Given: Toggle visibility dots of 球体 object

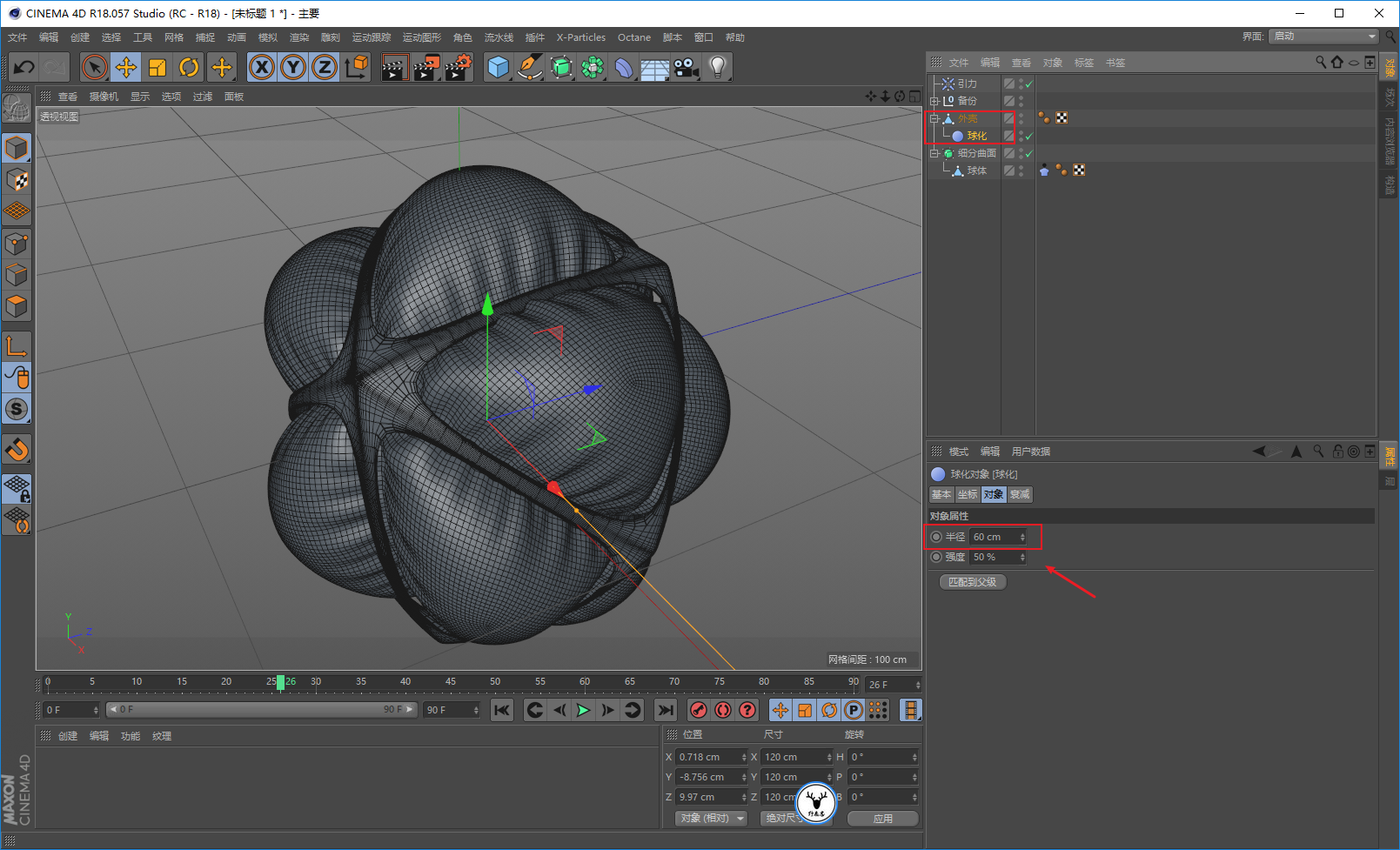Looking at the screenshot, I should pyautogui.click(x=1021, y=171).
